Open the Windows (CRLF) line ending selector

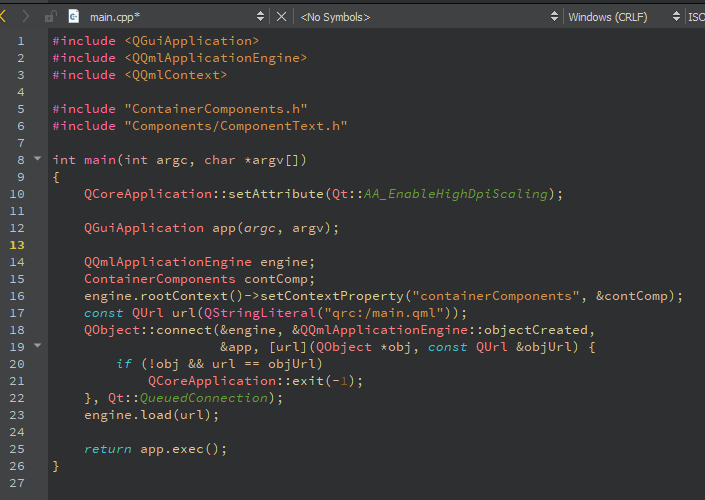coord(623,17)
